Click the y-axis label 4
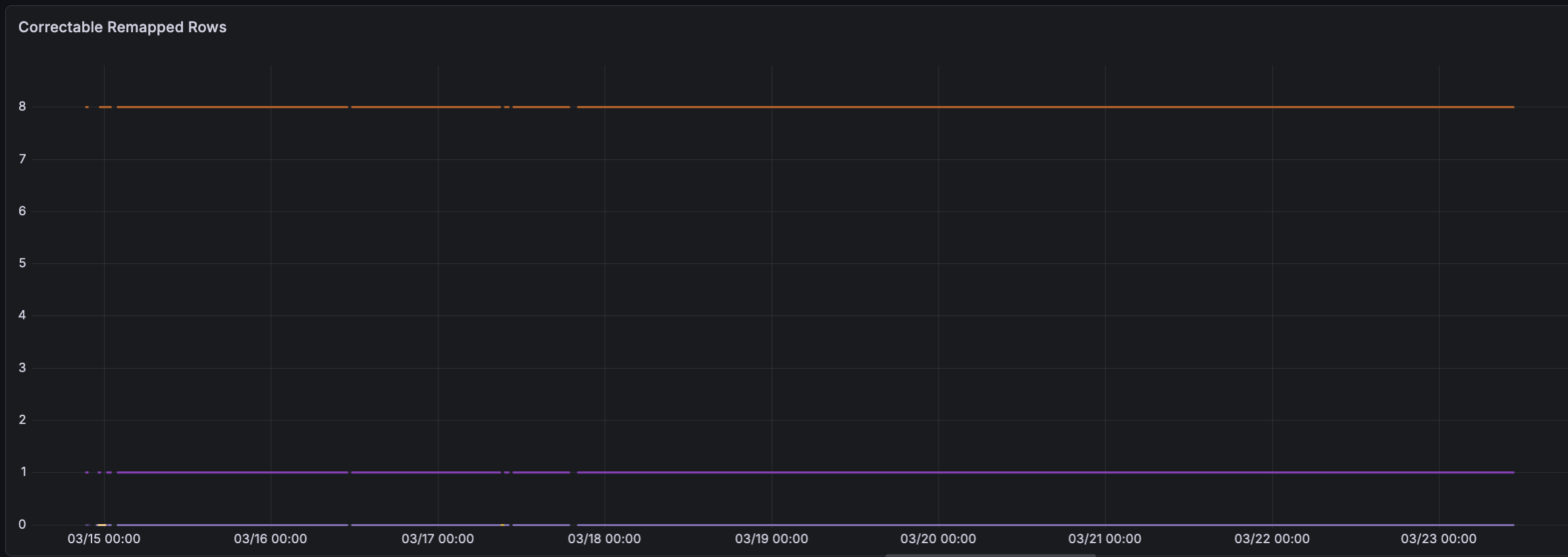 [22, 315]
